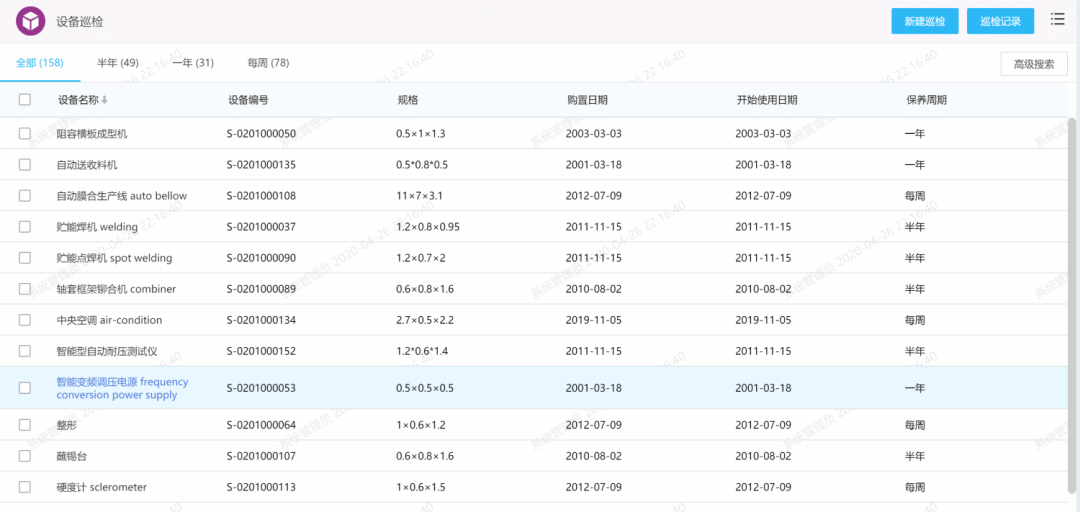Switch to the 全部 (158) tab
1080x512 pixels.
point(40,63)
